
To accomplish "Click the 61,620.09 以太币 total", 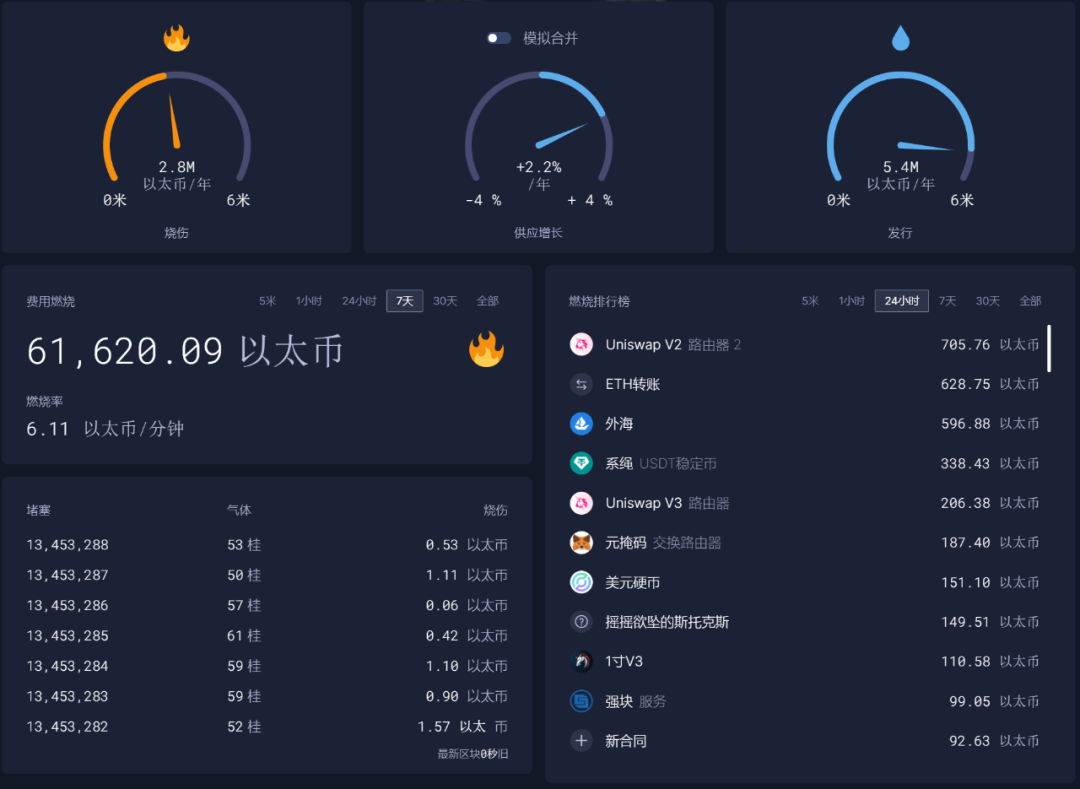I will 185,350.
